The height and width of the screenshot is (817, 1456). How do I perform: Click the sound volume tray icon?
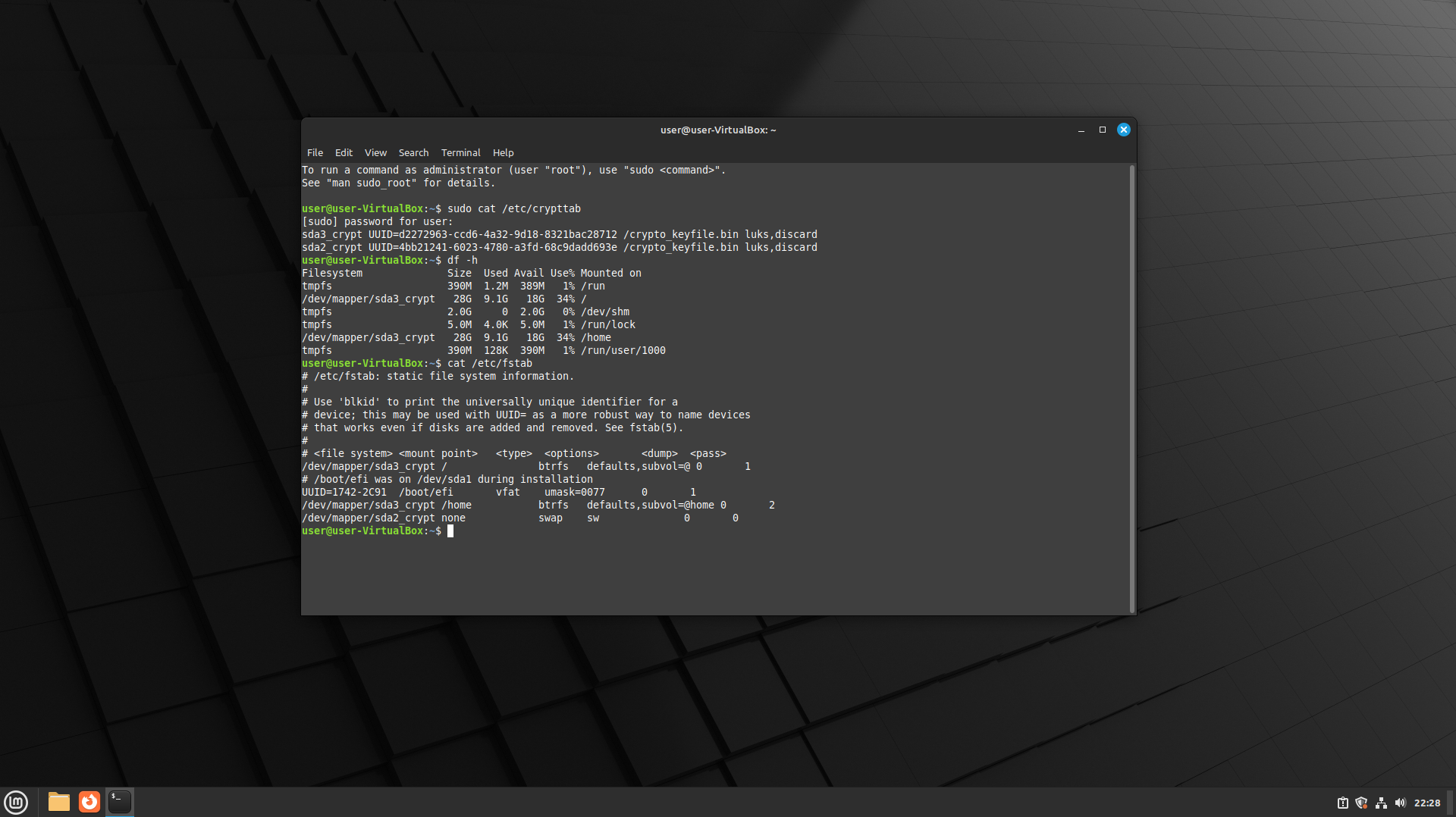[1400, 803]
